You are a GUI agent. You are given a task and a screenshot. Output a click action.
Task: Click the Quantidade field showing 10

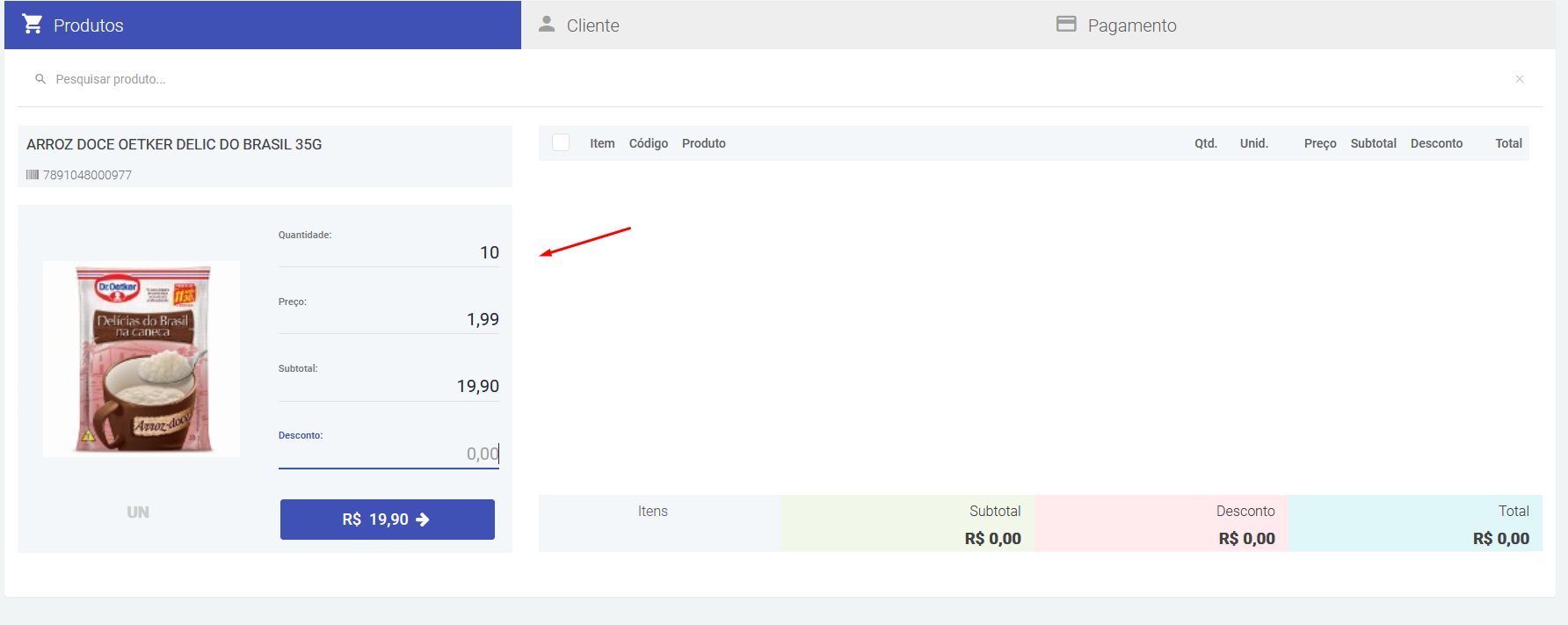[x=388, y=252]
